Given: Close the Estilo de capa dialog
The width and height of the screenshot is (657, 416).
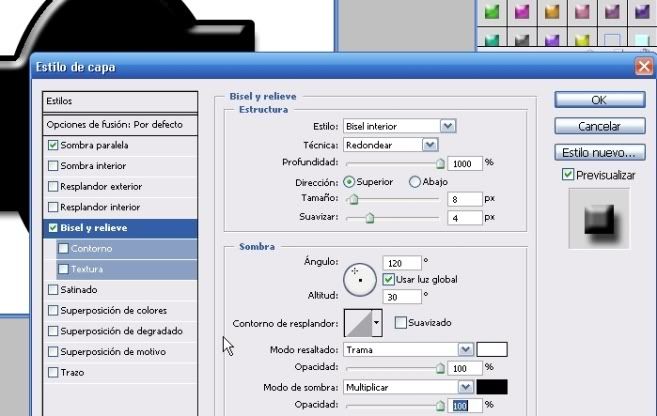Looking at the screenshot, I should tap(644, 66).
